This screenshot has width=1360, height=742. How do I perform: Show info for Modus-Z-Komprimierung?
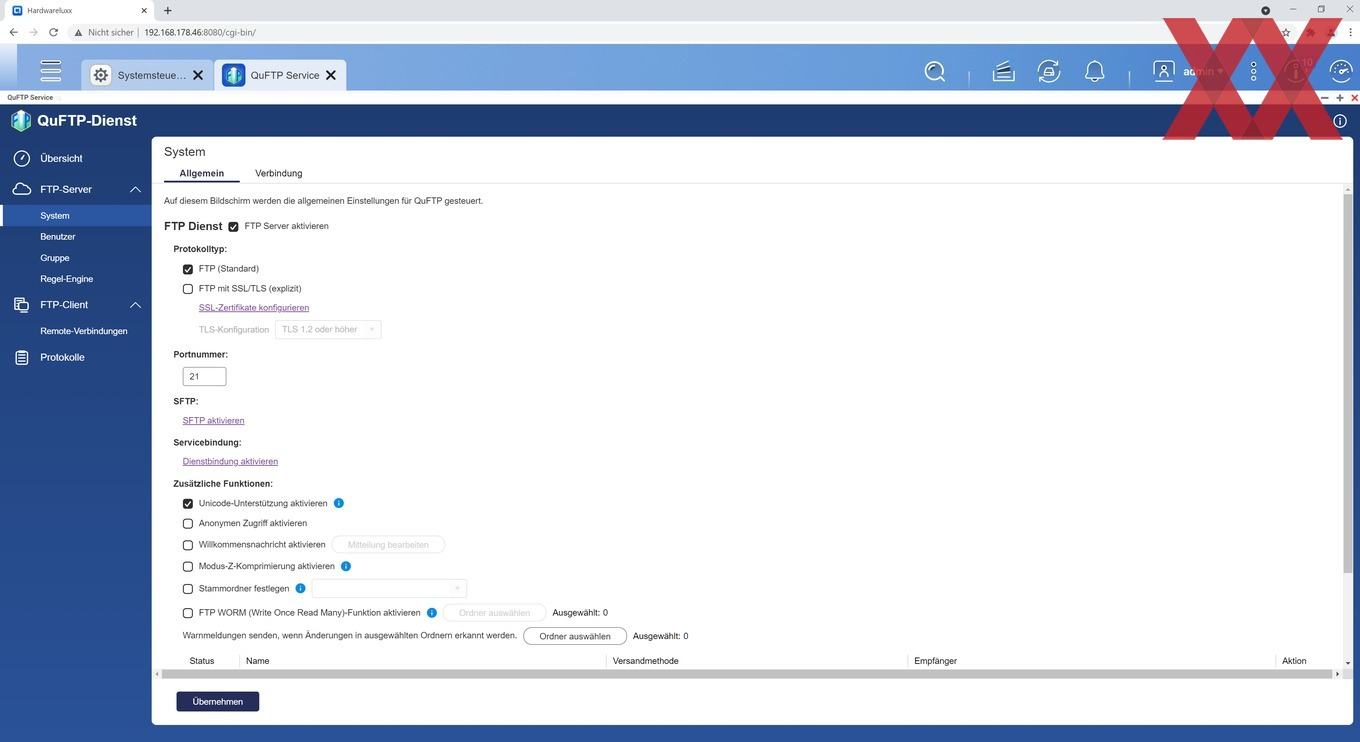pyautogui.click(x=346, y=566)
